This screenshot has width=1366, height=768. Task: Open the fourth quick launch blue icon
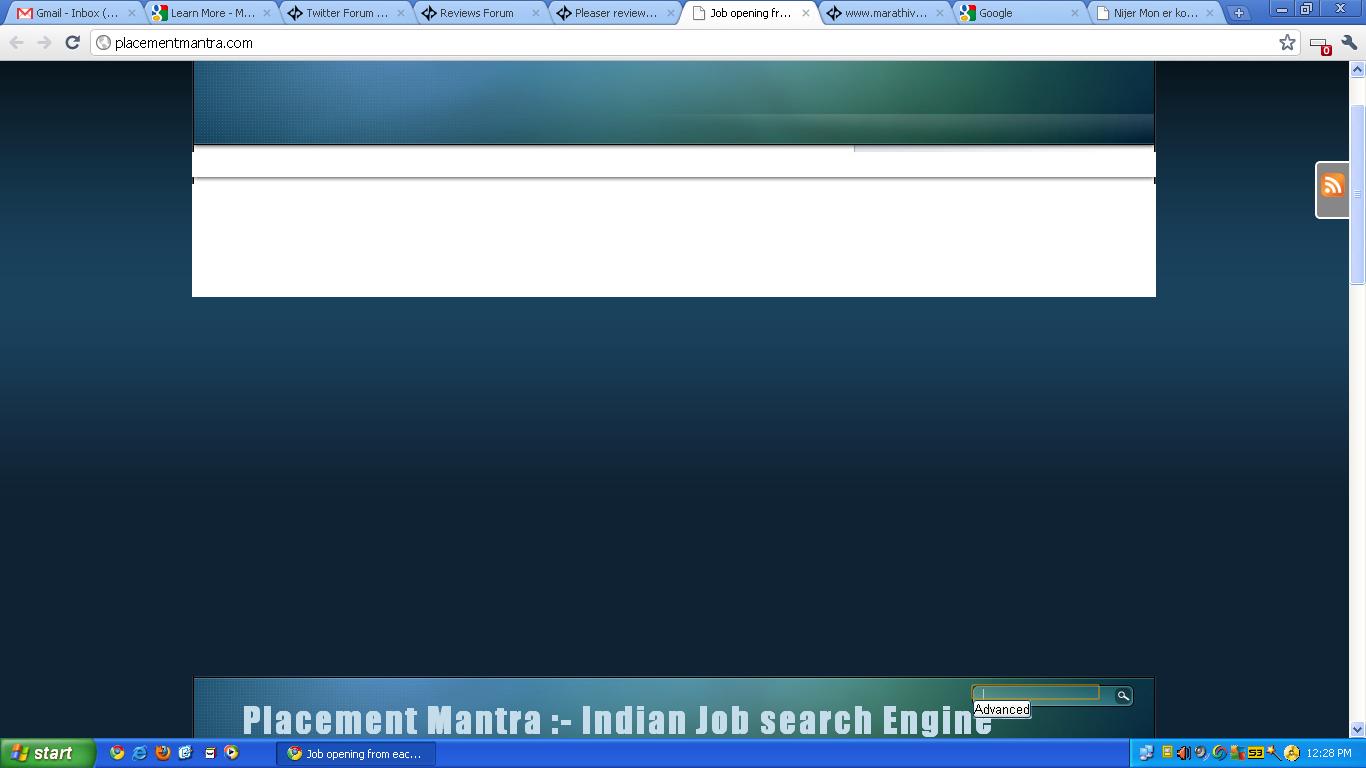[x=186, y=753]
